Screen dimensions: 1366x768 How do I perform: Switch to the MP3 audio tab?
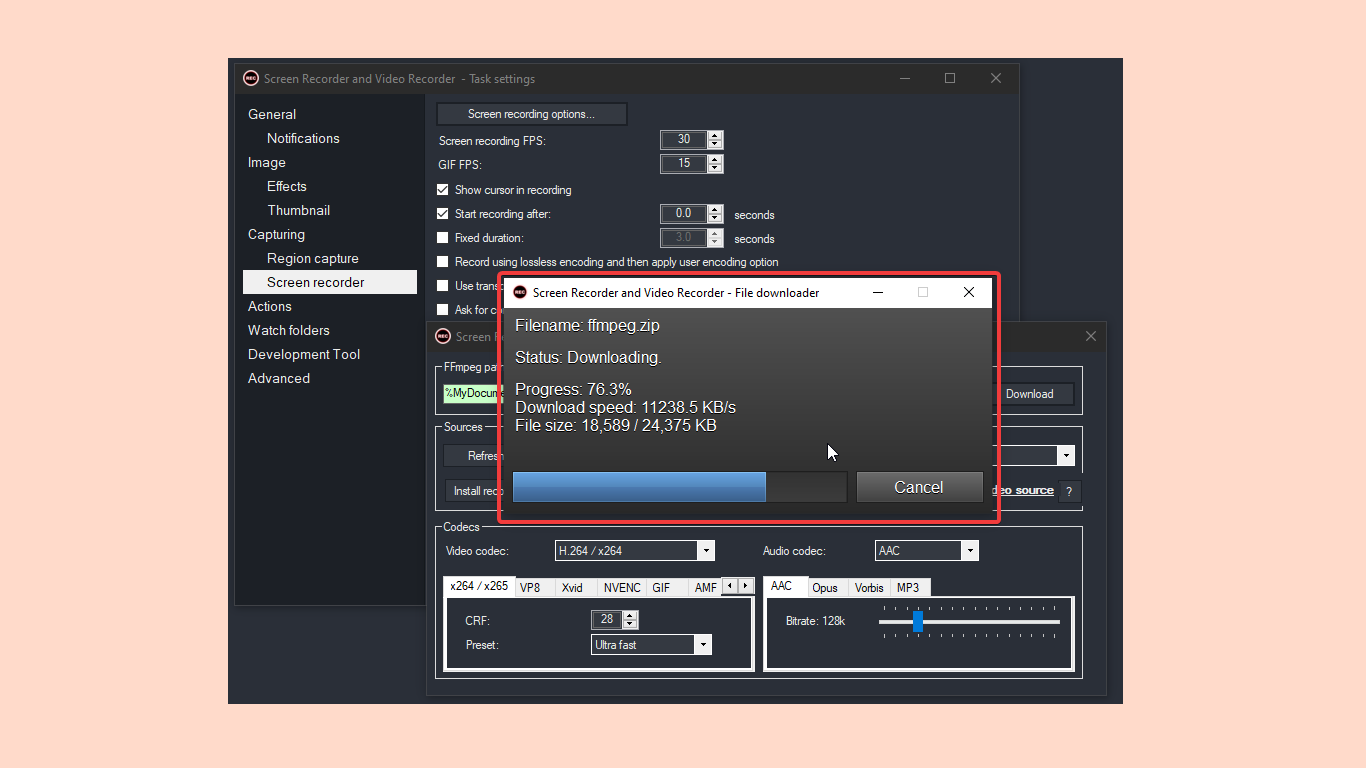tap(908, 588)
